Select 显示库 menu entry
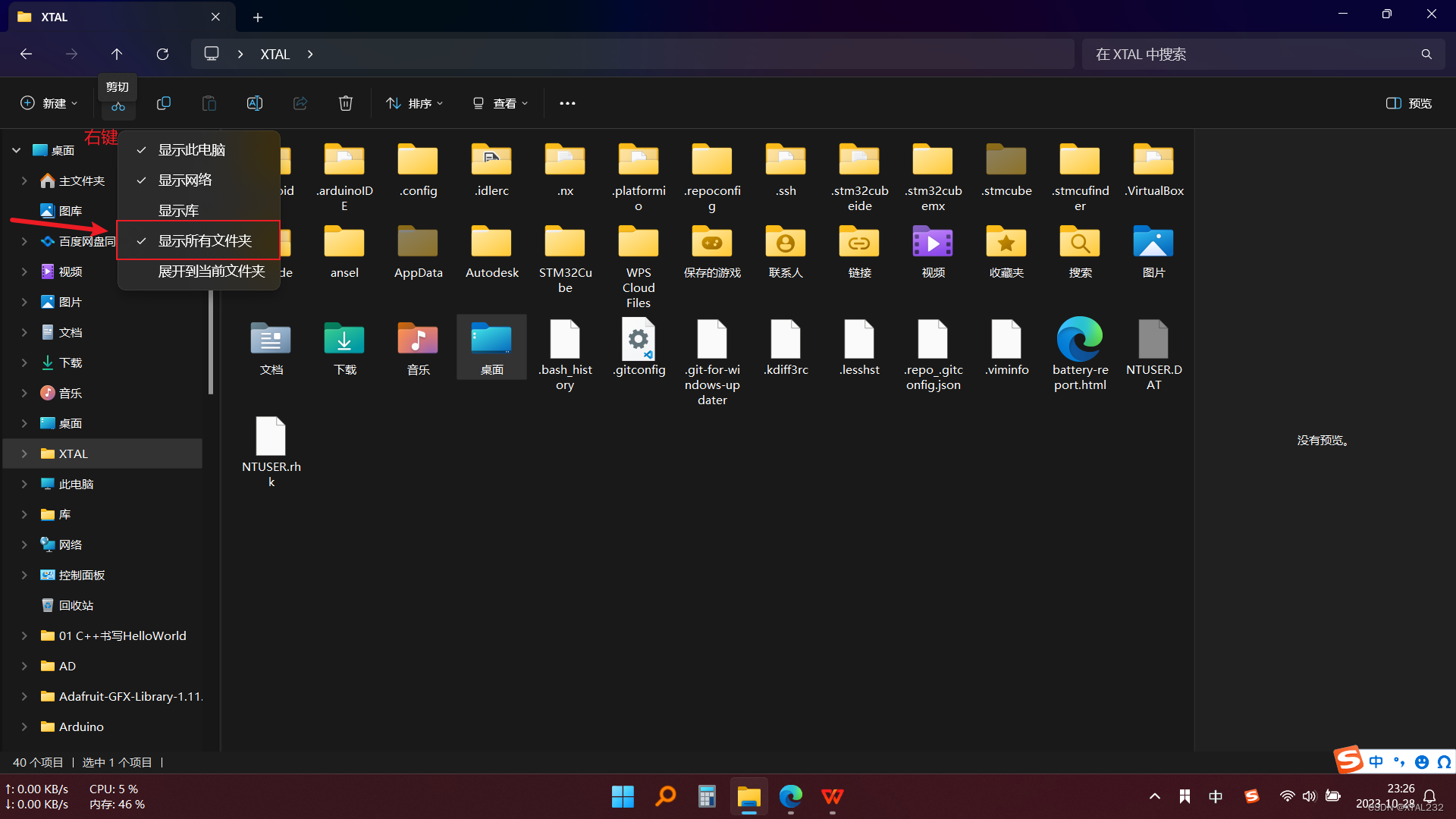Screen dimensions: 1456x819 [x=178, y=211]
